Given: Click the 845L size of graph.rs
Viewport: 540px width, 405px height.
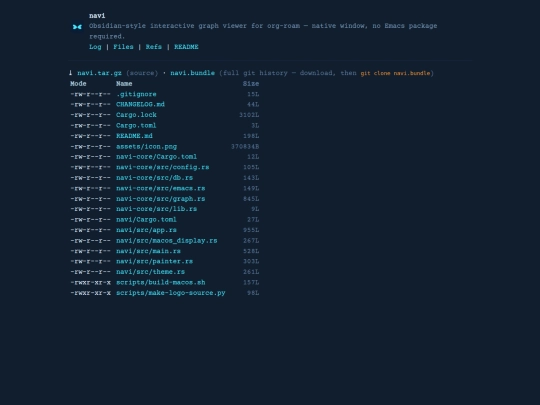Looking at the screenshot, I should 251,199.
